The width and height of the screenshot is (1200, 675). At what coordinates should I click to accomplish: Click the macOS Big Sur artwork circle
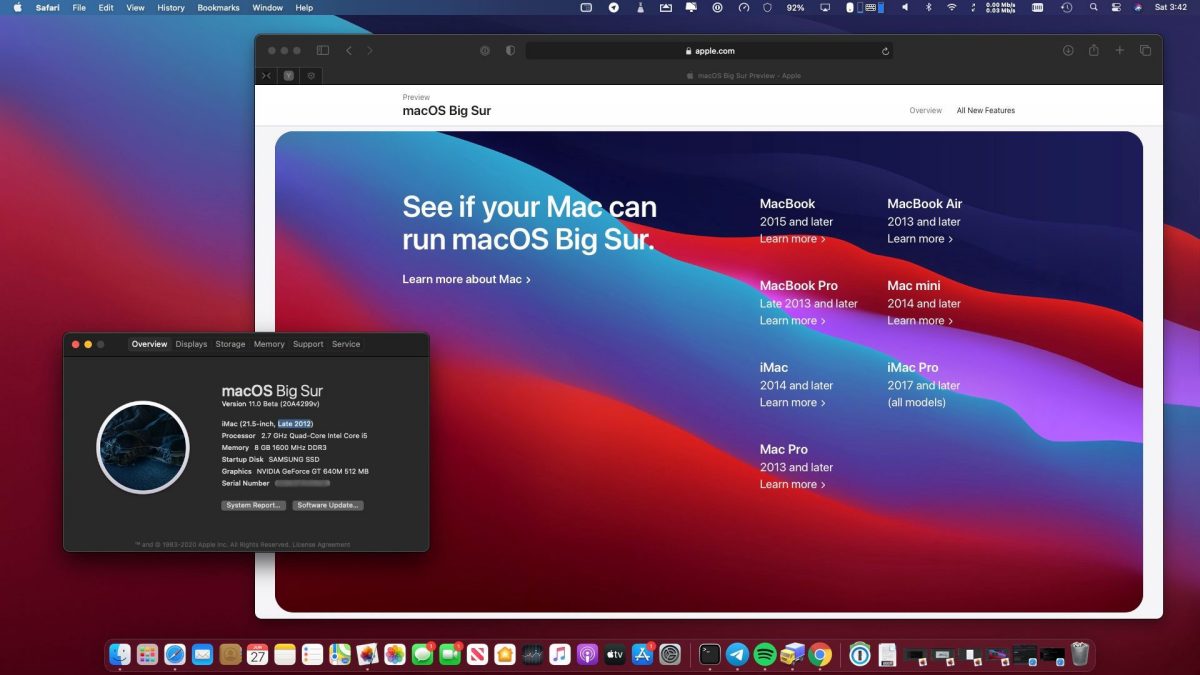(x=142, y=447)
